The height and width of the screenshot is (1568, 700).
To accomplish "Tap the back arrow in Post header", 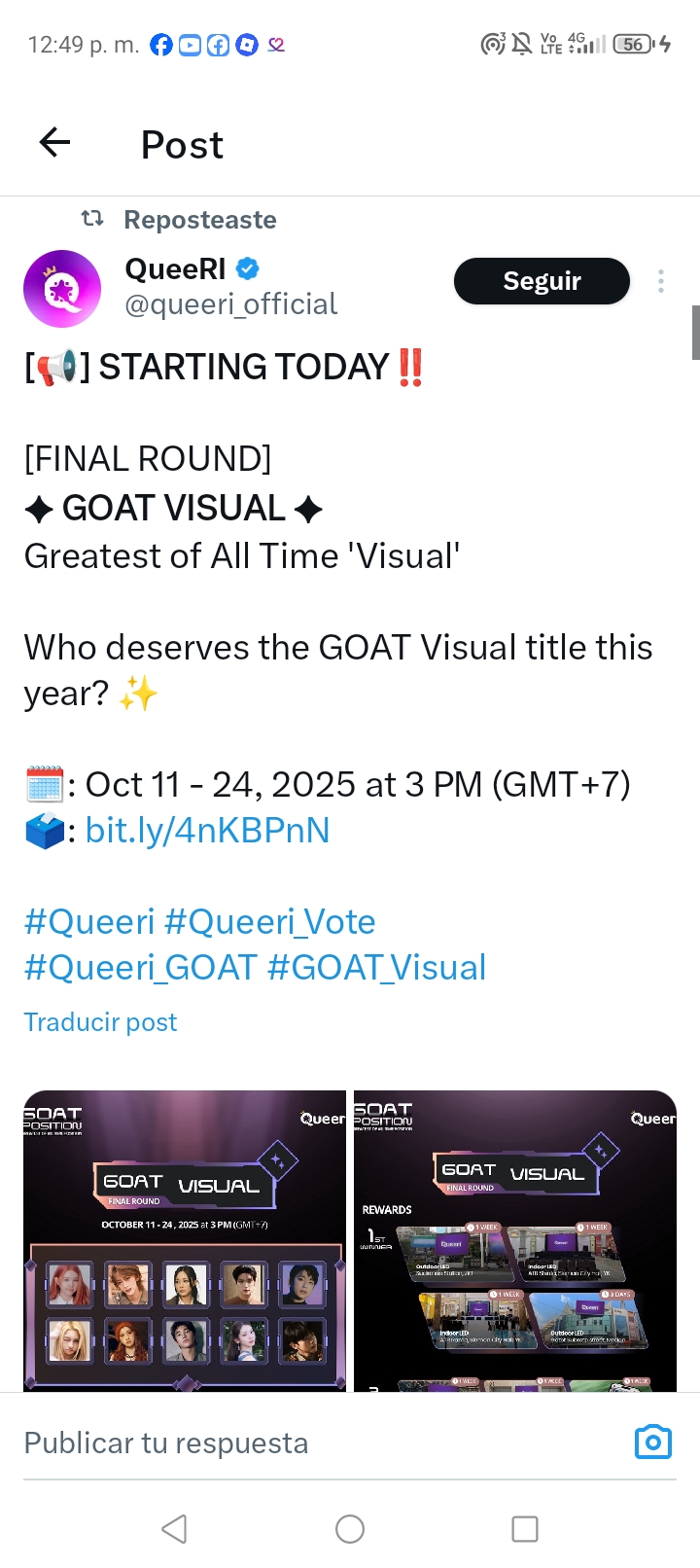I will [x=55, y=143].
